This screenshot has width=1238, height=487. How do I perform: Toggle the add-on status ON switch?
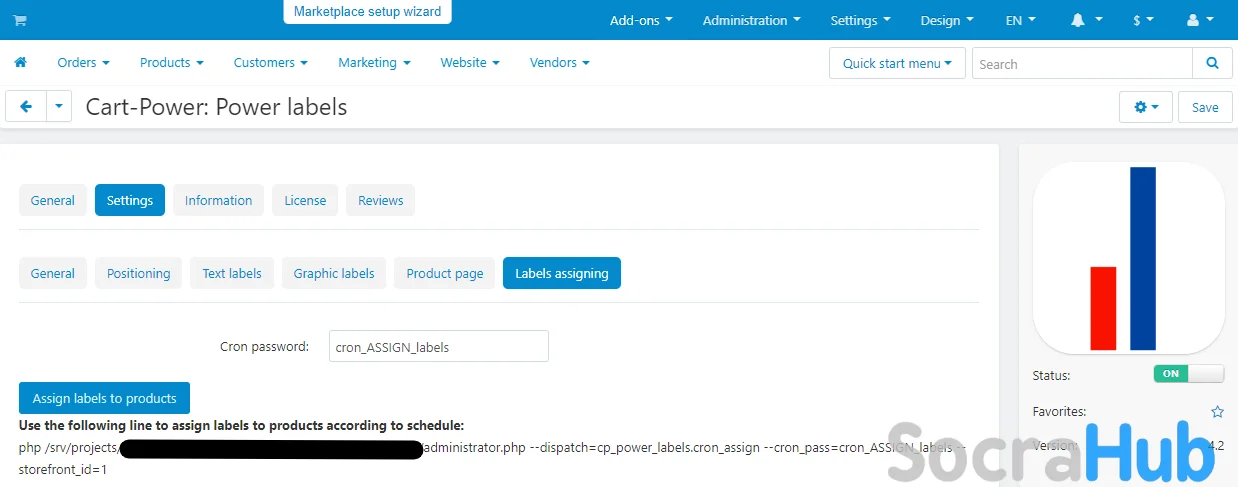(1188, 373)
